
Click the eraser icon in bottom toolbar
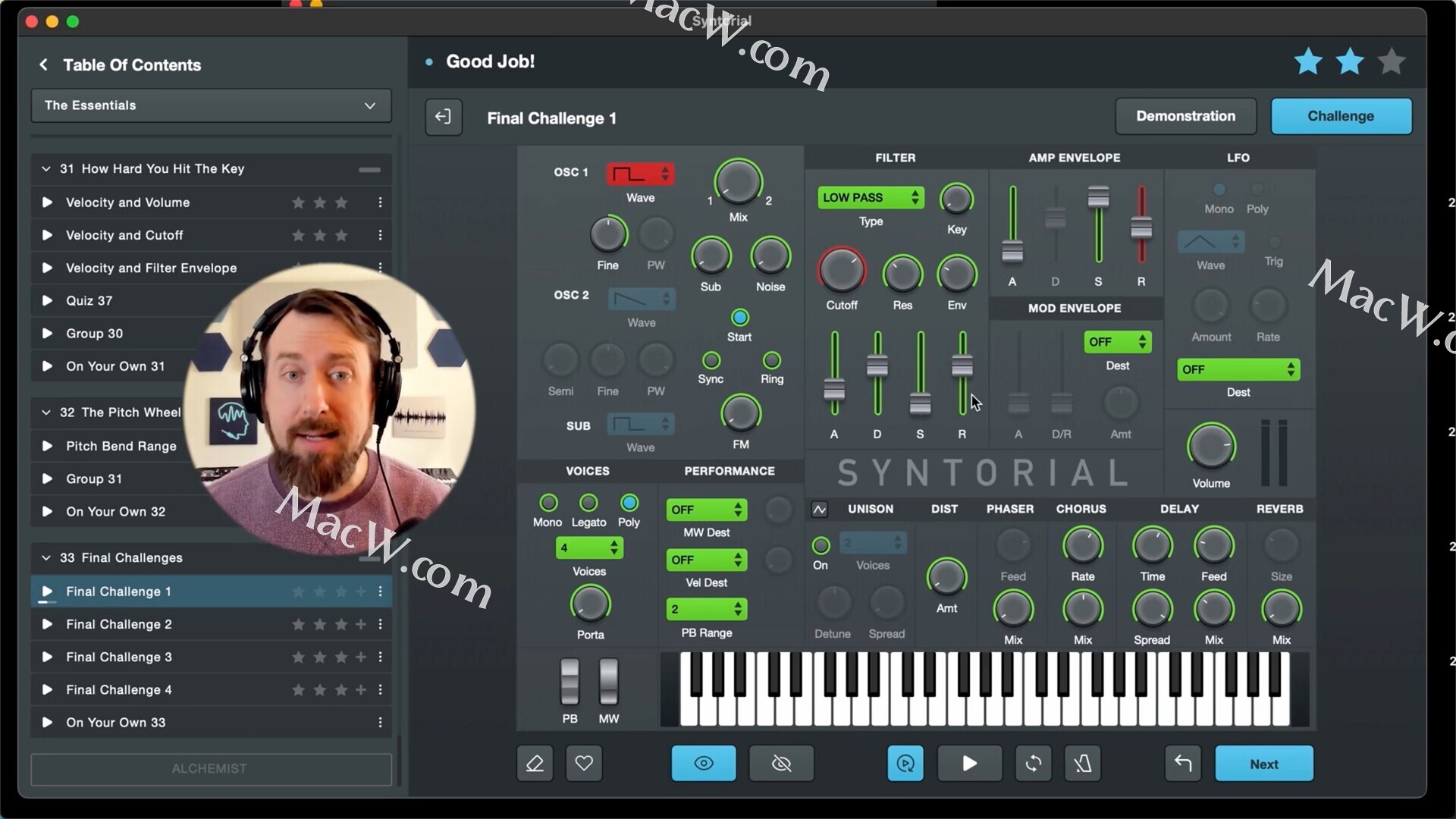point(535,764)
